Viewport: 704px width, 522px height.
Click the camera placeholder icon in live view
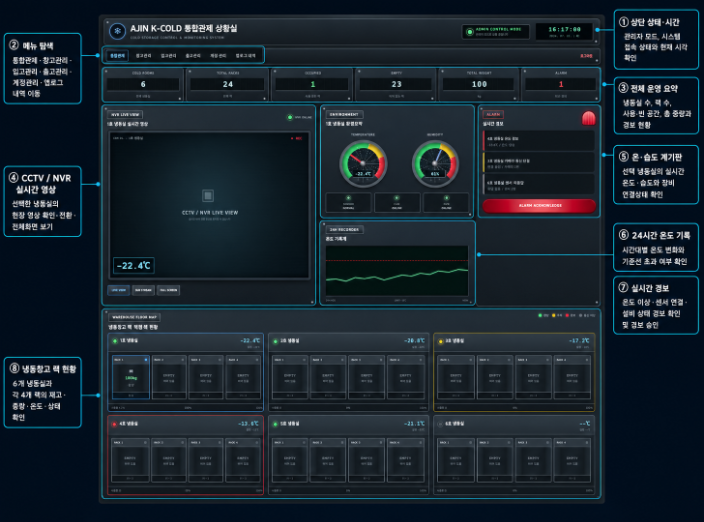click(x=208, y=196)
